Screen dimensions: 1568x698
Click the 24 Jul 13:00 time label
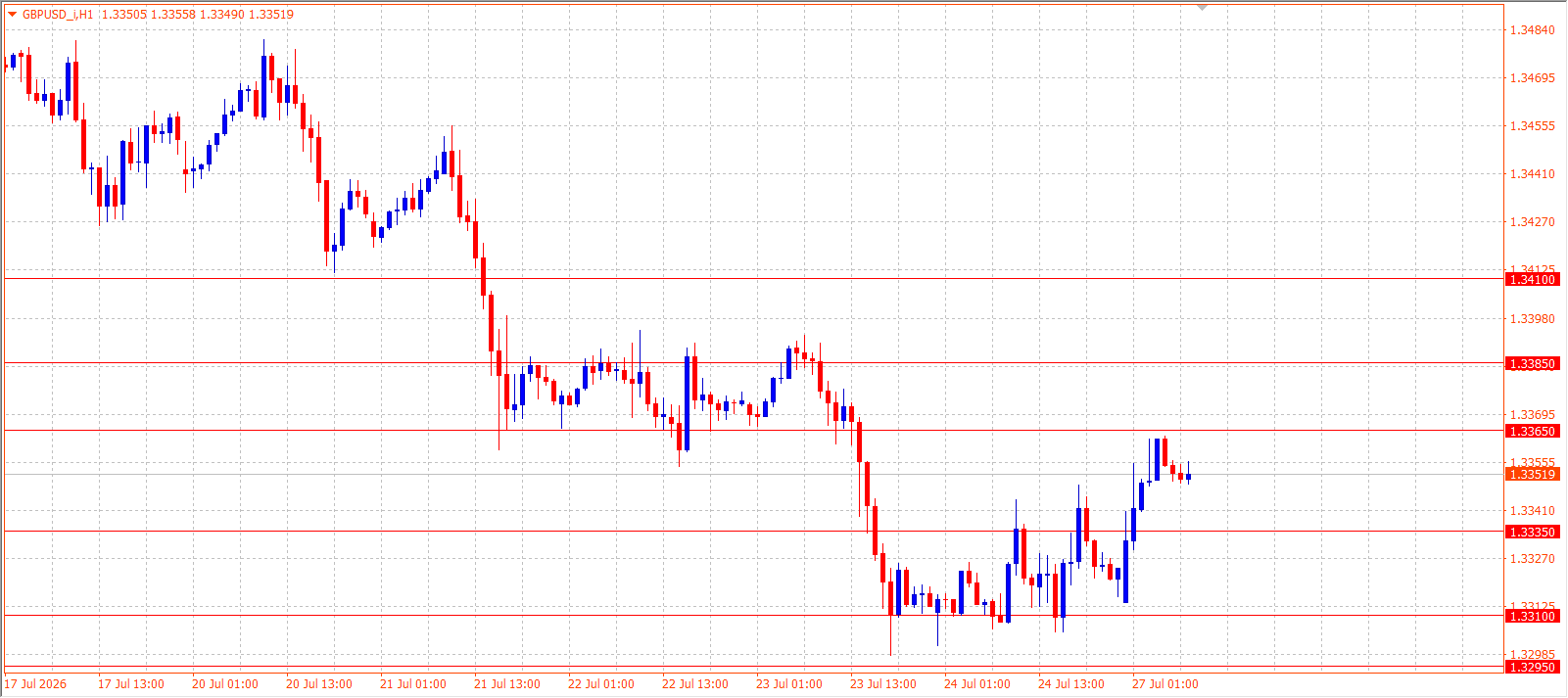1071,684
